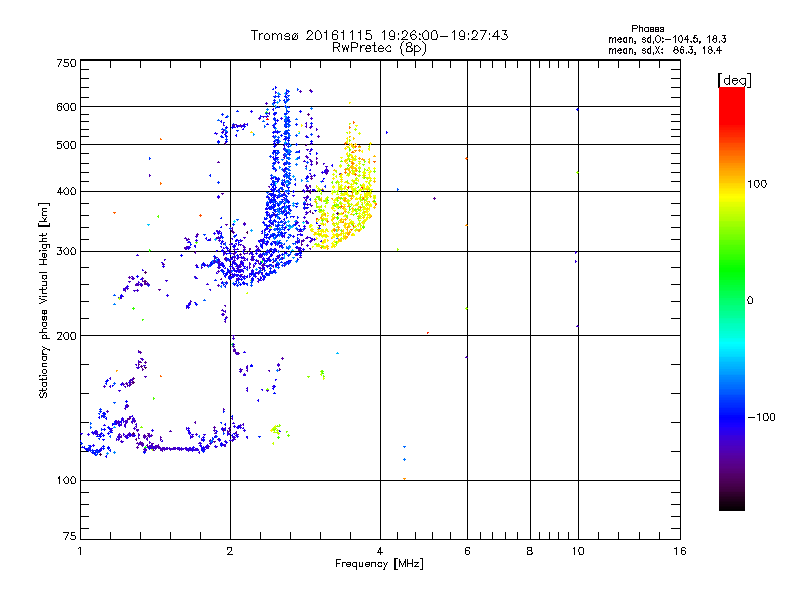The height and width of the screenshot is (600, 800).
Task: Click the x-axis tick label "6"
Action: coord(467,551)
